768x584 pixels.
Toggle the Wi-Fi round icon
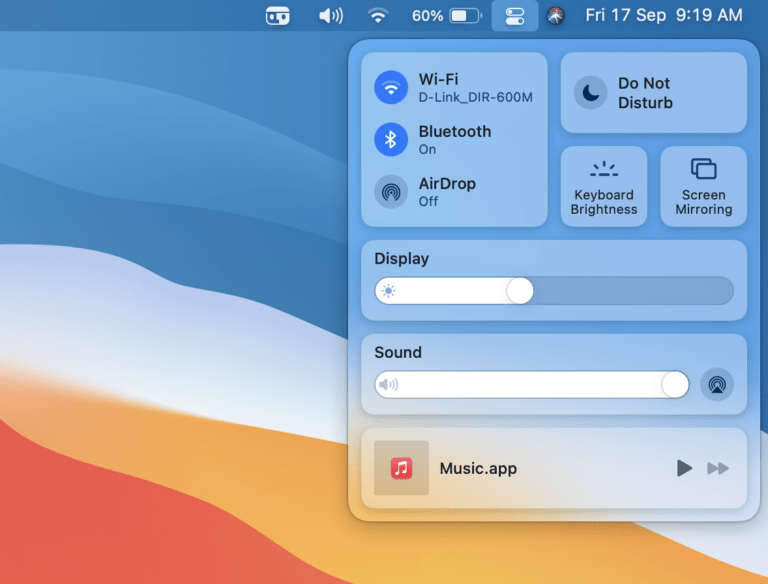click(391, 88)
